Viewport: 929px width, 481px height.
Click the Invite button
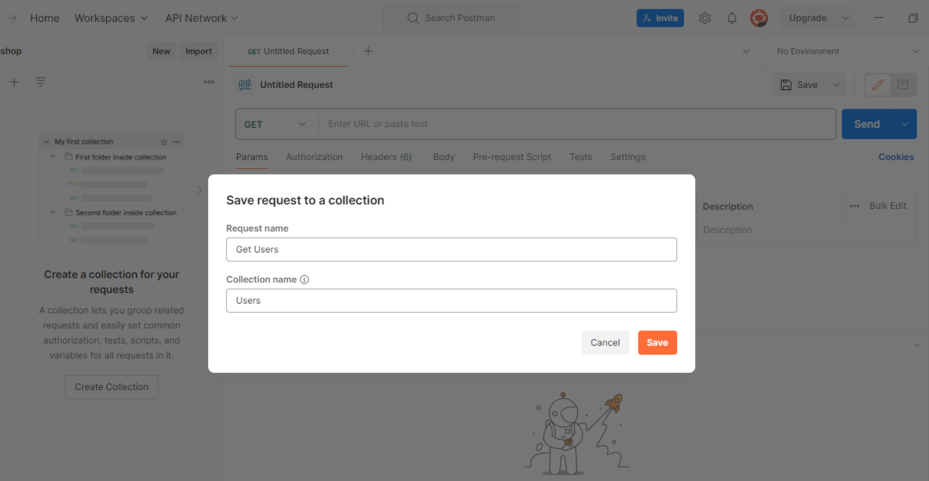(660, 18)
